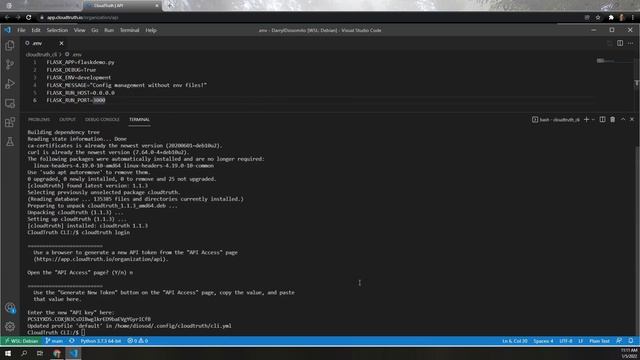Click cloudtruth_cli breadcrumb folder
The width and height of the screenshot is (640, 360).
coord(41,54)
